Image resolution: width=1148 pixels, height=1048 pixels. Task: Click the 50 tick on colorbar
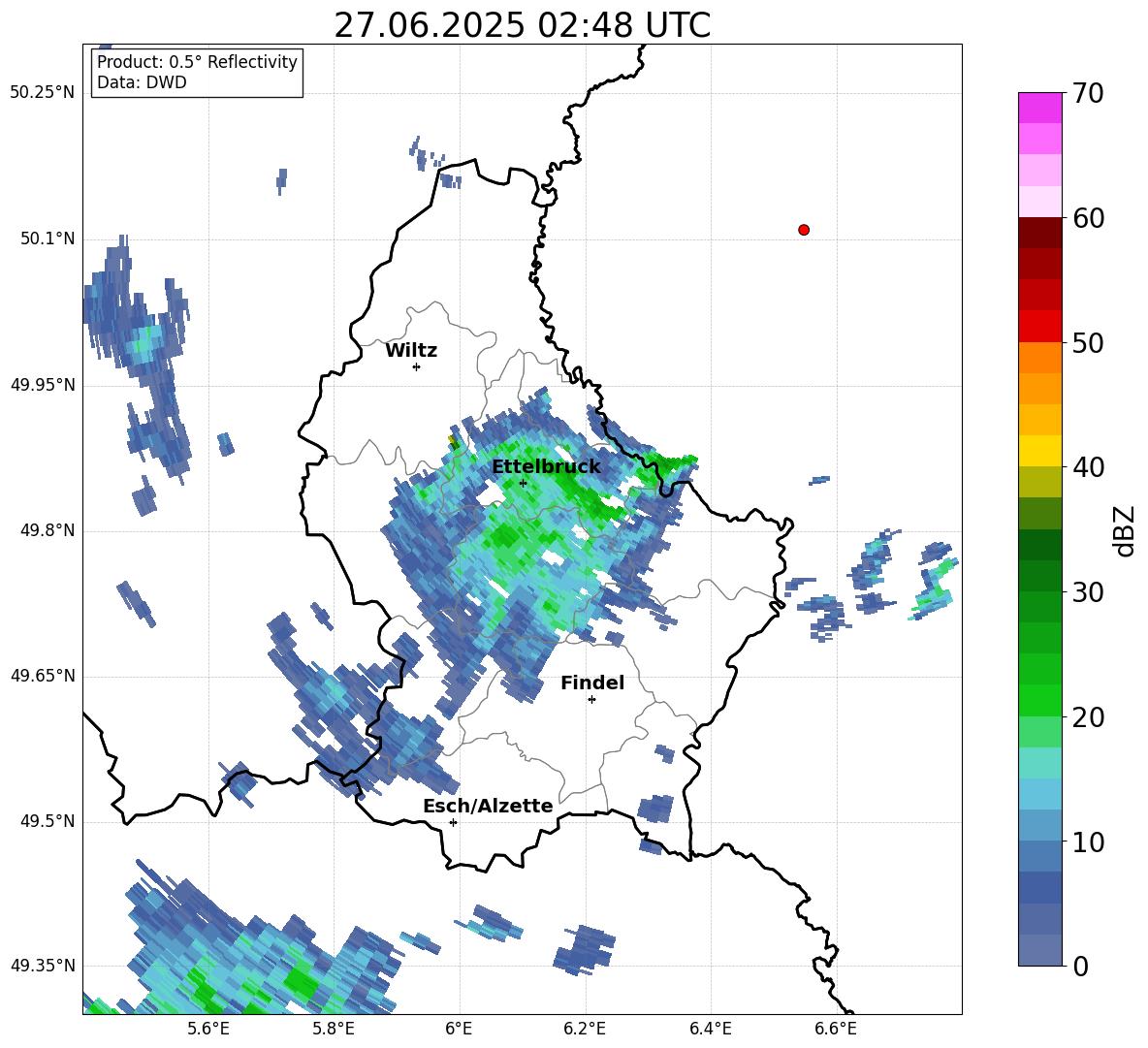pos(1087,342)
